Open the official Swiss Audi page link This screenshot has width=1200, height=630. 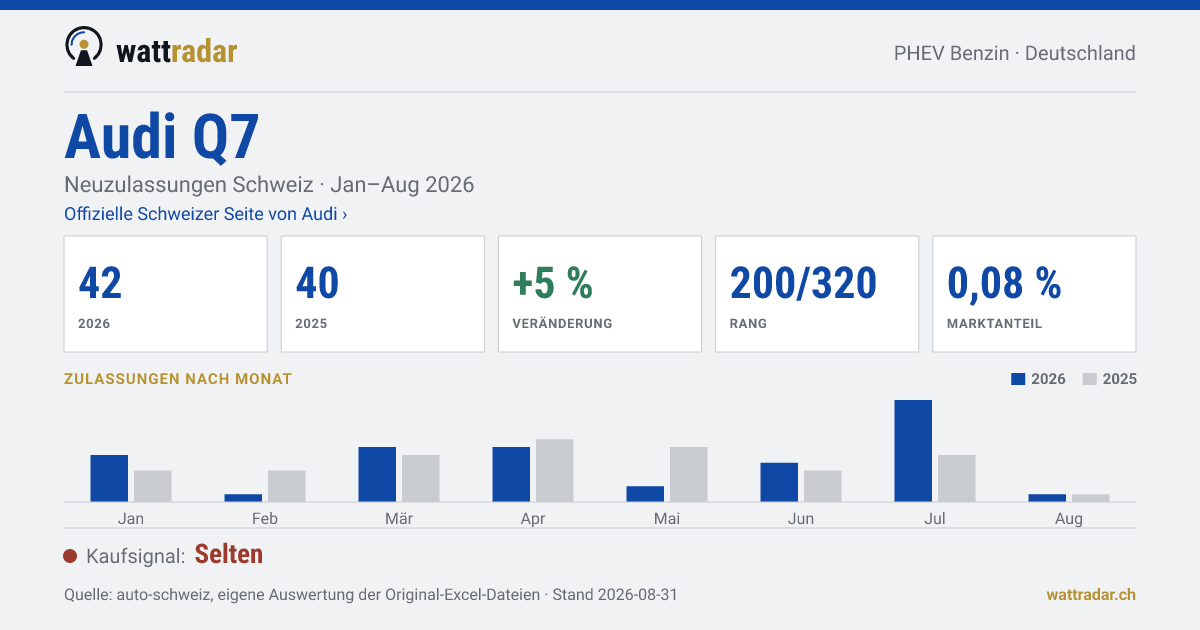coord(206,214)
